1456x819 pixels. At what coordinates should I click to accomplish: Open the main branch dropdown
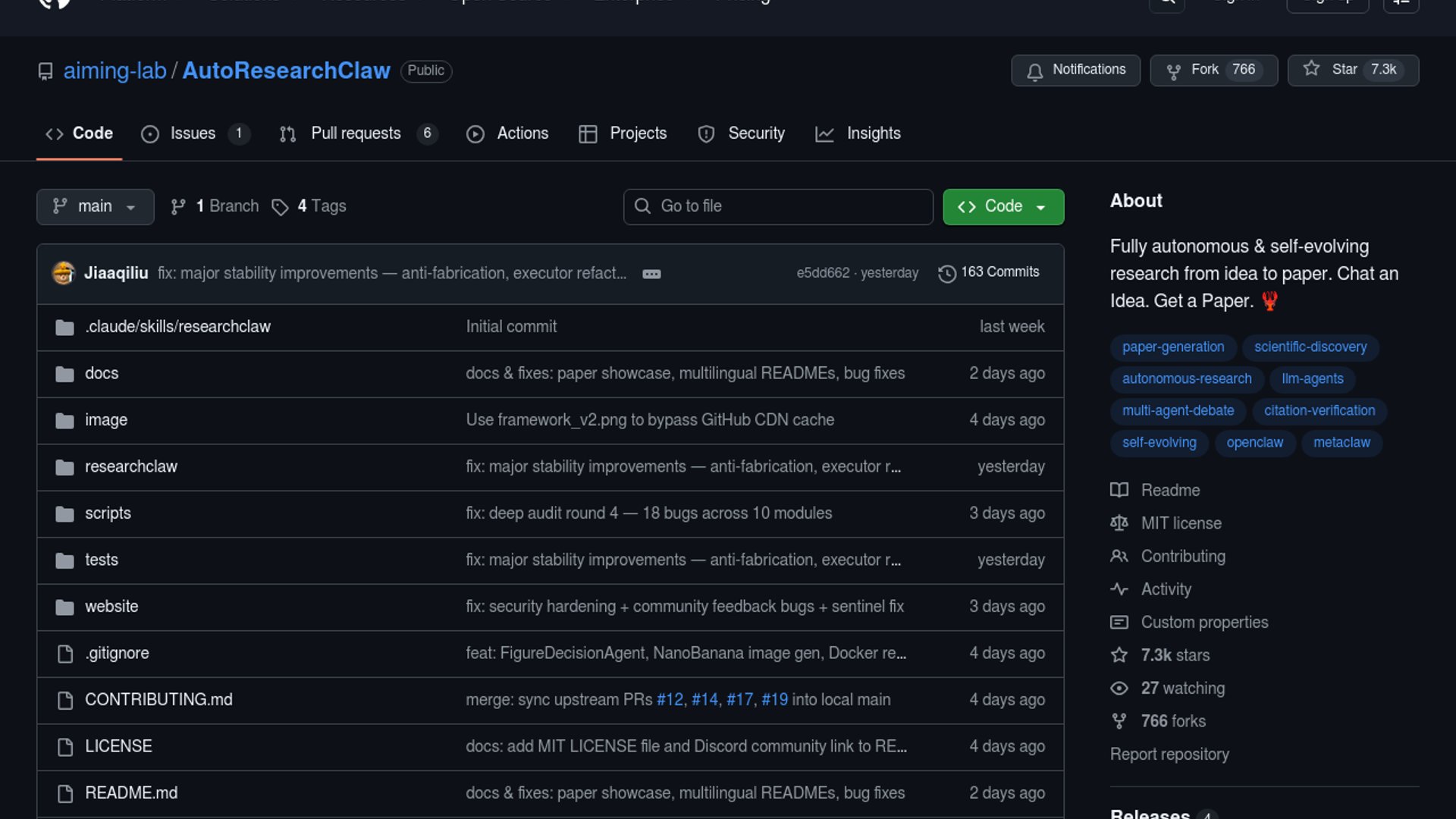click(x=95, y=206)
